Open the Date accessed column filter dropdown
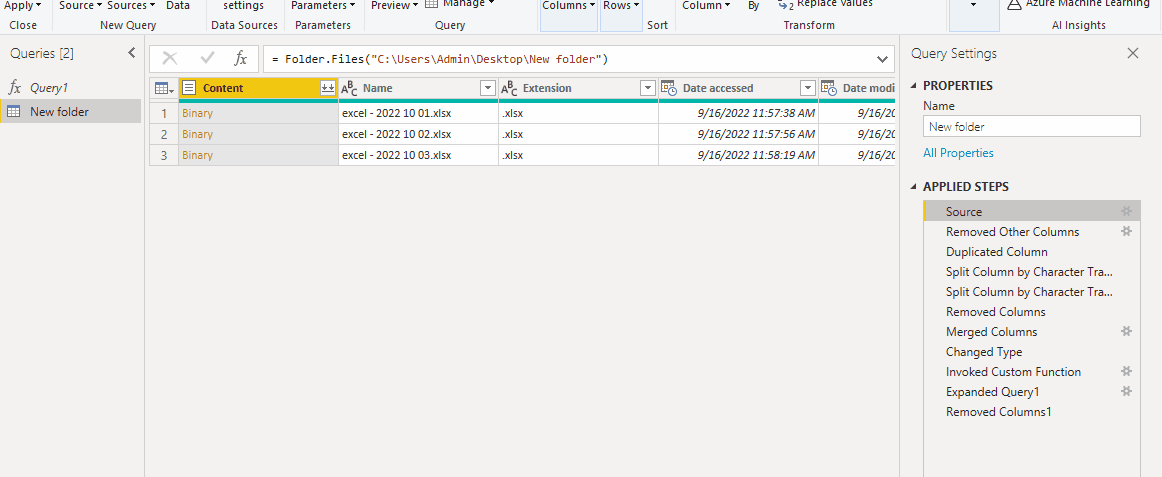 pos(808,88)
